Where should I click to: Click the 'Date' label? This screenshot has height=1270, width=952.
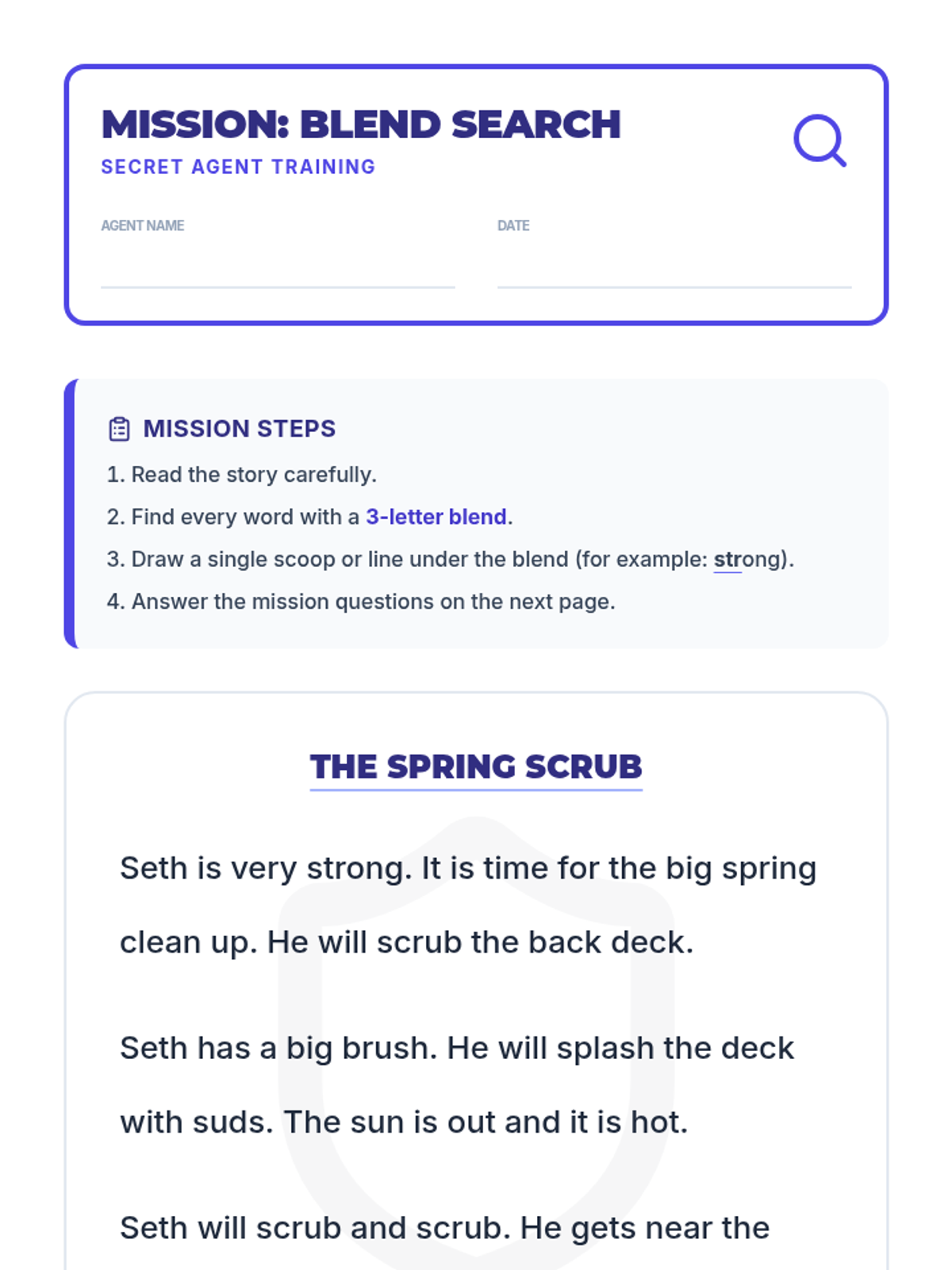pyautogui.click(x=513, y=225)
